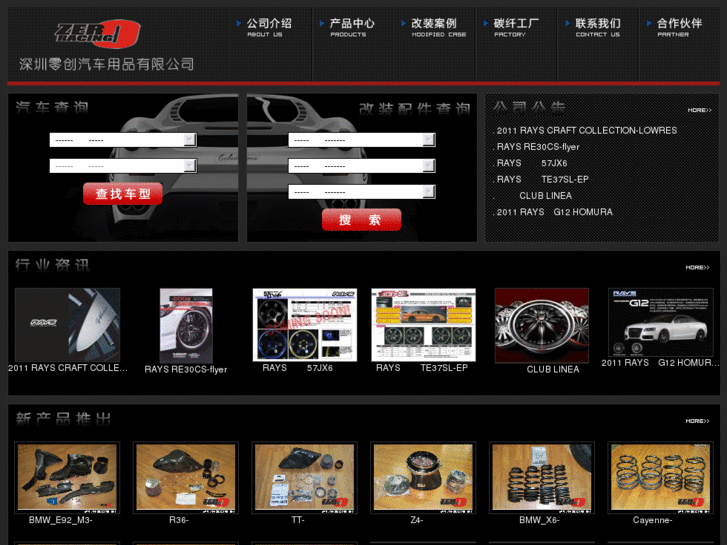Open announcement RAYS RE30CS-flyer
This screenshot has height=545, width=727.
coord(538,147)
